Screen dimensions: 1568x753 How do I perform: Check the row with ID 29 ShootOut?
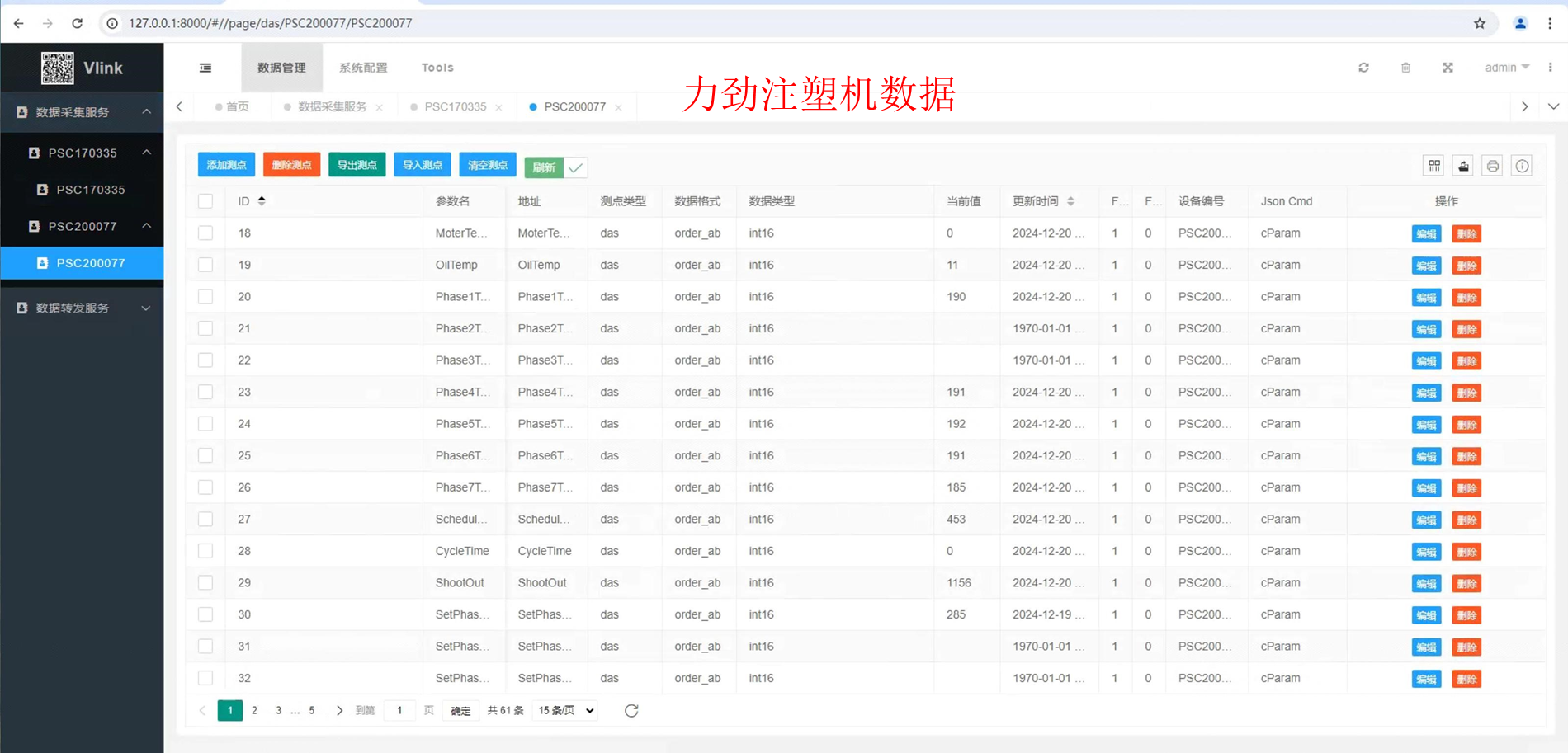pos(205,582)
